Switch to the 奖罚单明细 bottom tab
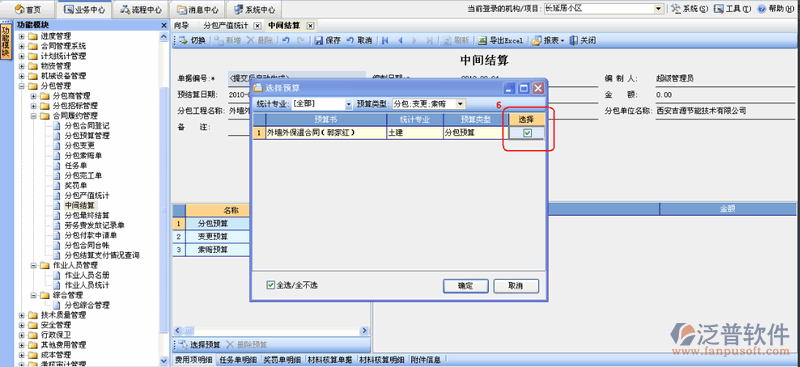This screenshot has height=367, width=800. pyautogui.click(x=283, y=360)
